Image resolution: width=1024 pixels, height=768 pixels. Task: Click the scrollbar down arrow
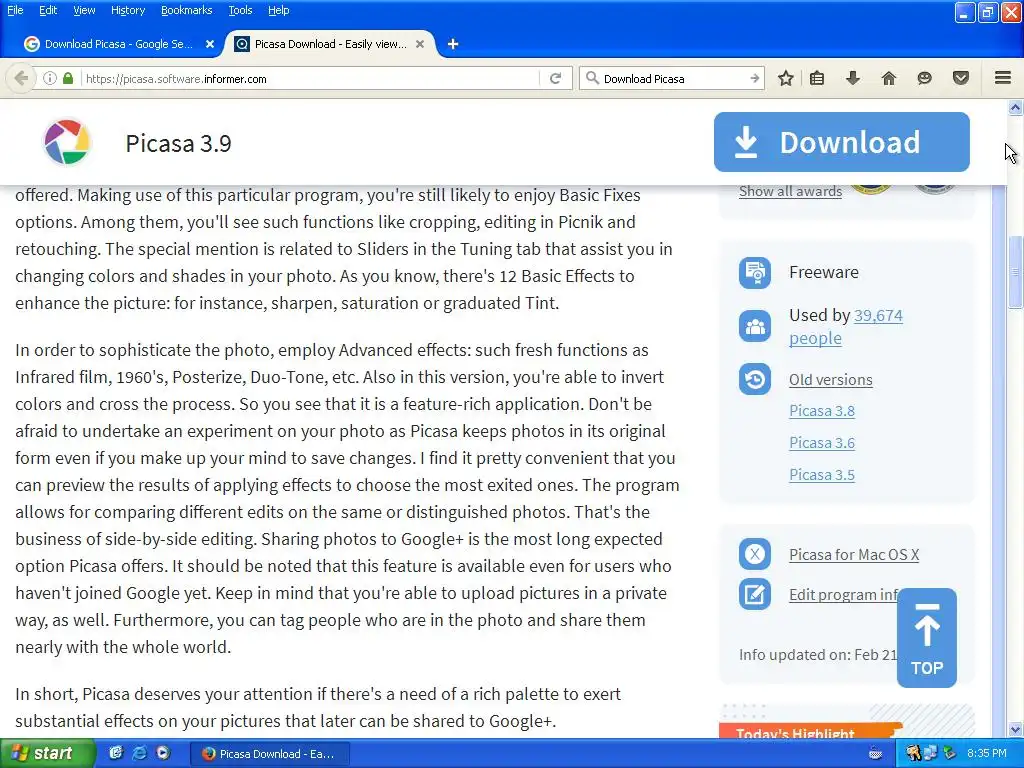[1015, 729]
